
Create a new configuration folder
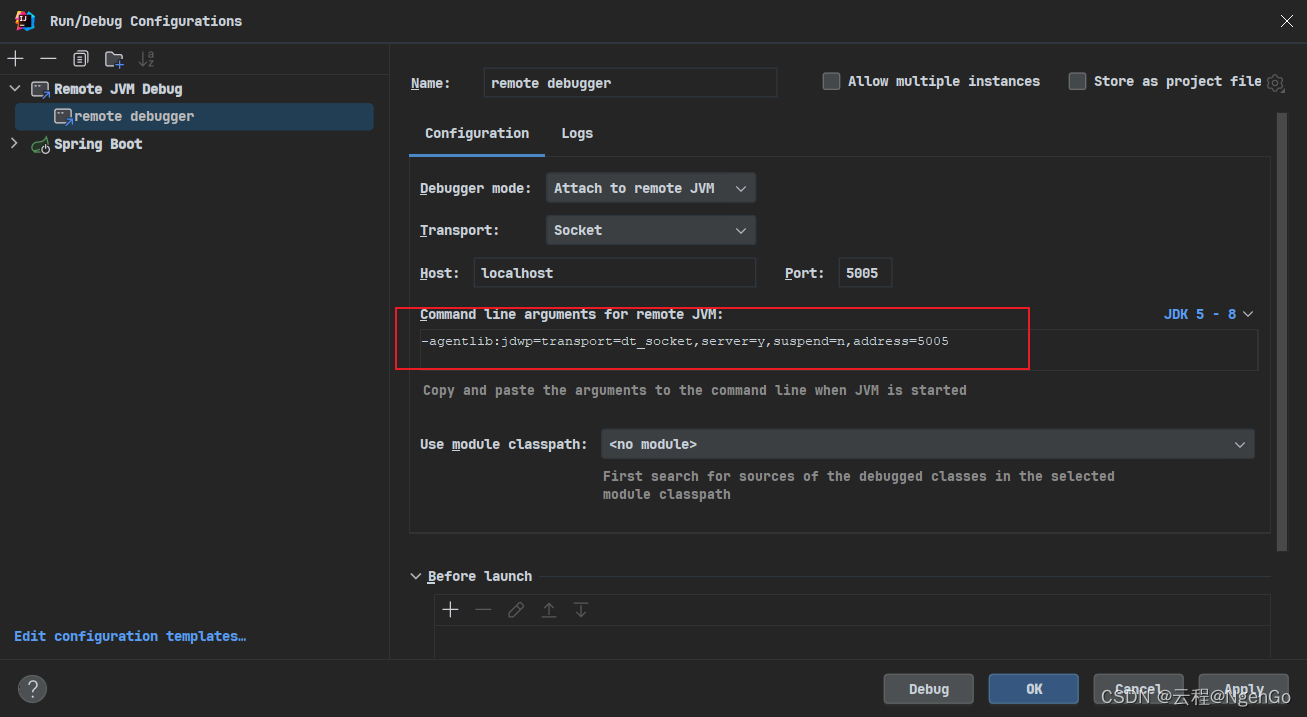tap(114, 58)
